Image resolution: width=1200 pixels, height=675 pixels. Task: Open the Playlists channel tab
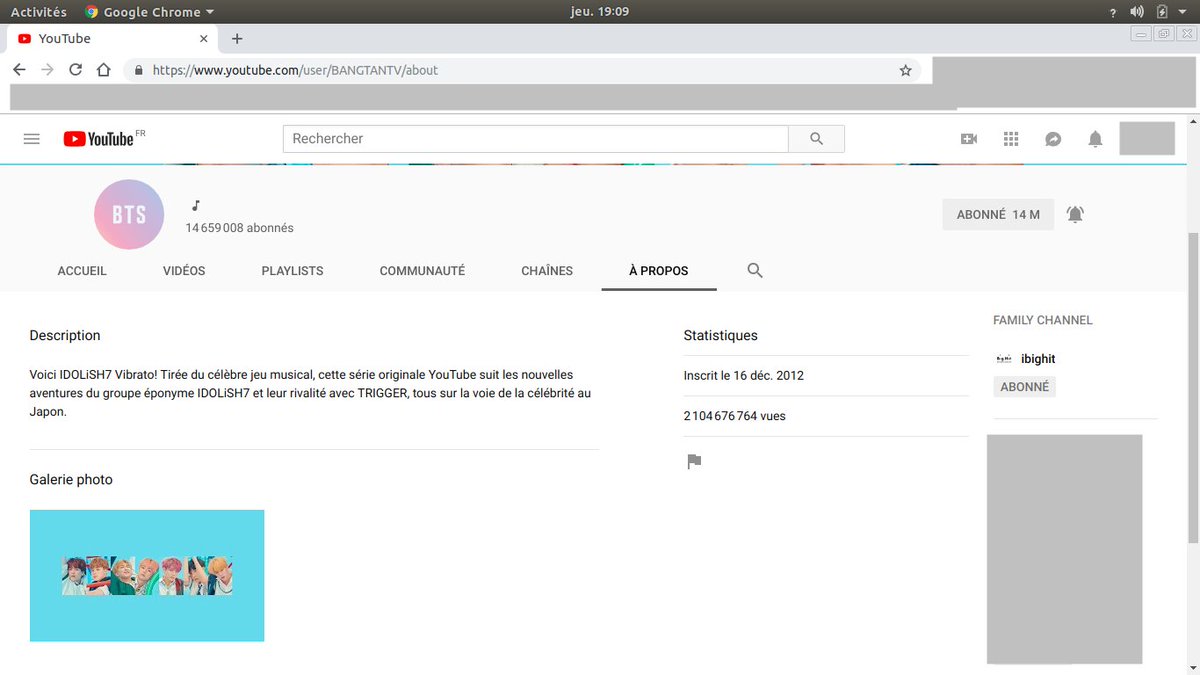coord(292,271)
